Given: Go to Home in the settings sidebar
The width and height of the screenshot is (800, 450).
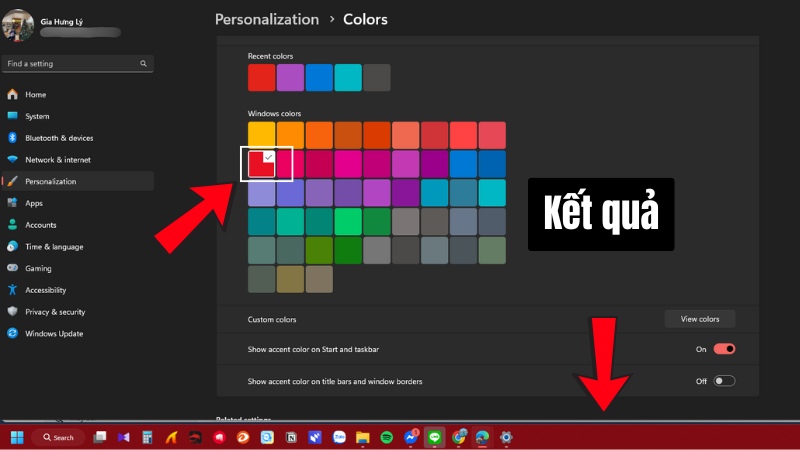Looking at the screenshot, I should pyautogui.click(x=78, y=94).
